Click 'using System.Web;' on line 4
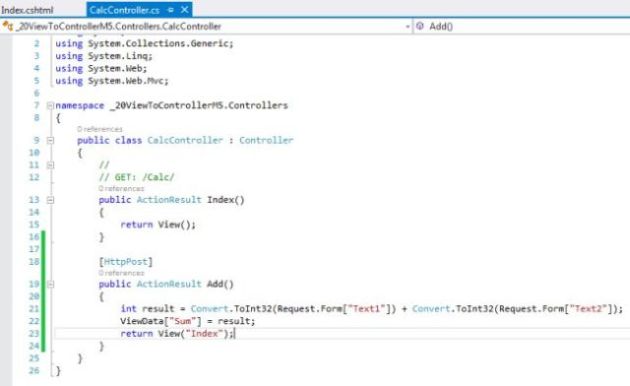The width and height of the screenshot is (630, 386). click(x=101, y=68)
